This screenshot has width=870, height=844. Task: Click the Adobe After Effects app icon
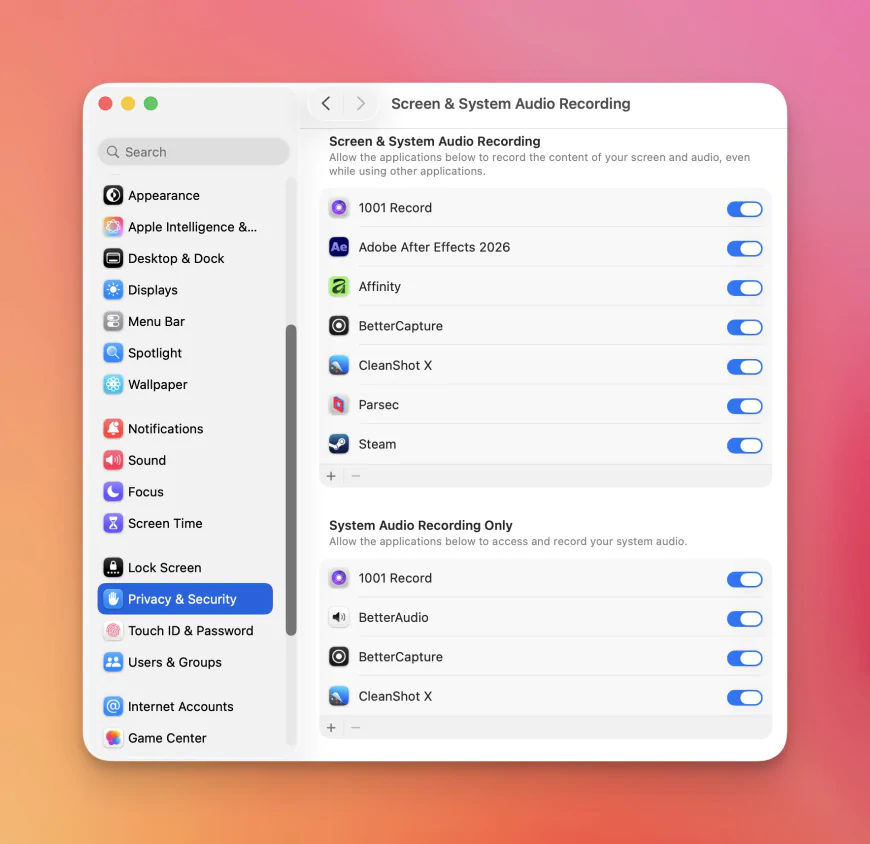point(339,247)
